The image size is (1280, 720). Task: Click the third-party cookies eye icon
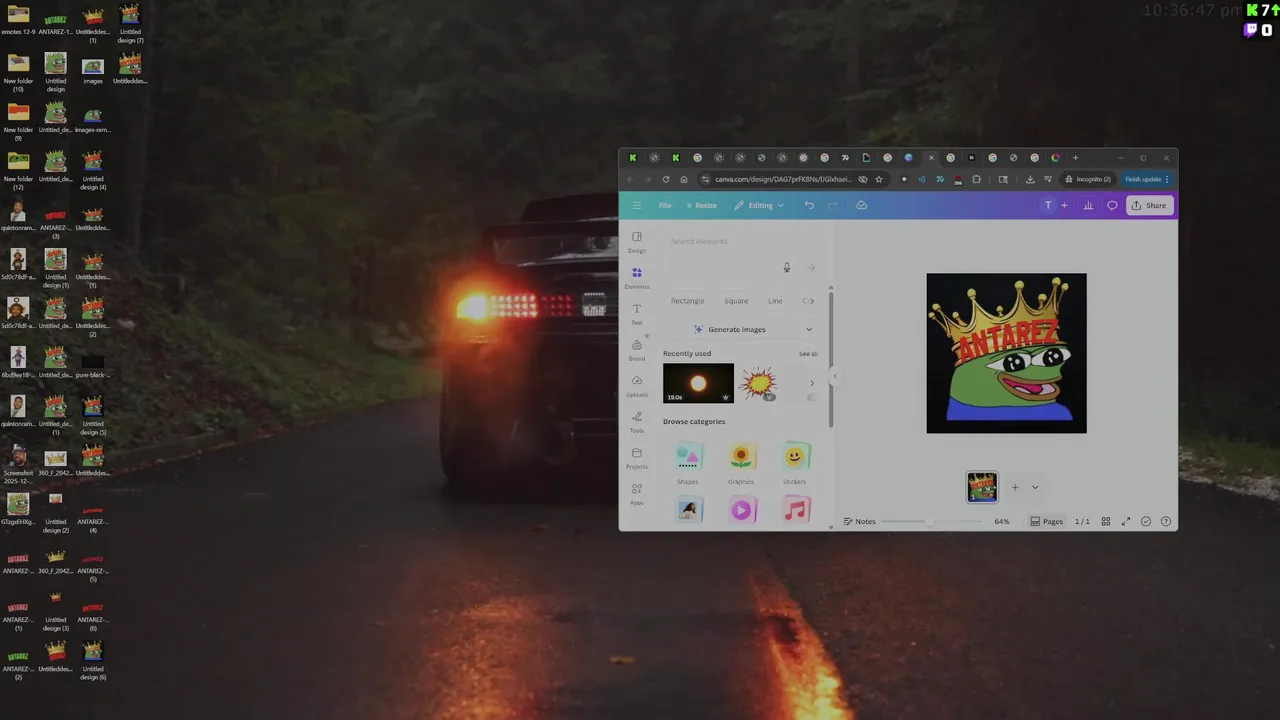[x=863, y=179]
